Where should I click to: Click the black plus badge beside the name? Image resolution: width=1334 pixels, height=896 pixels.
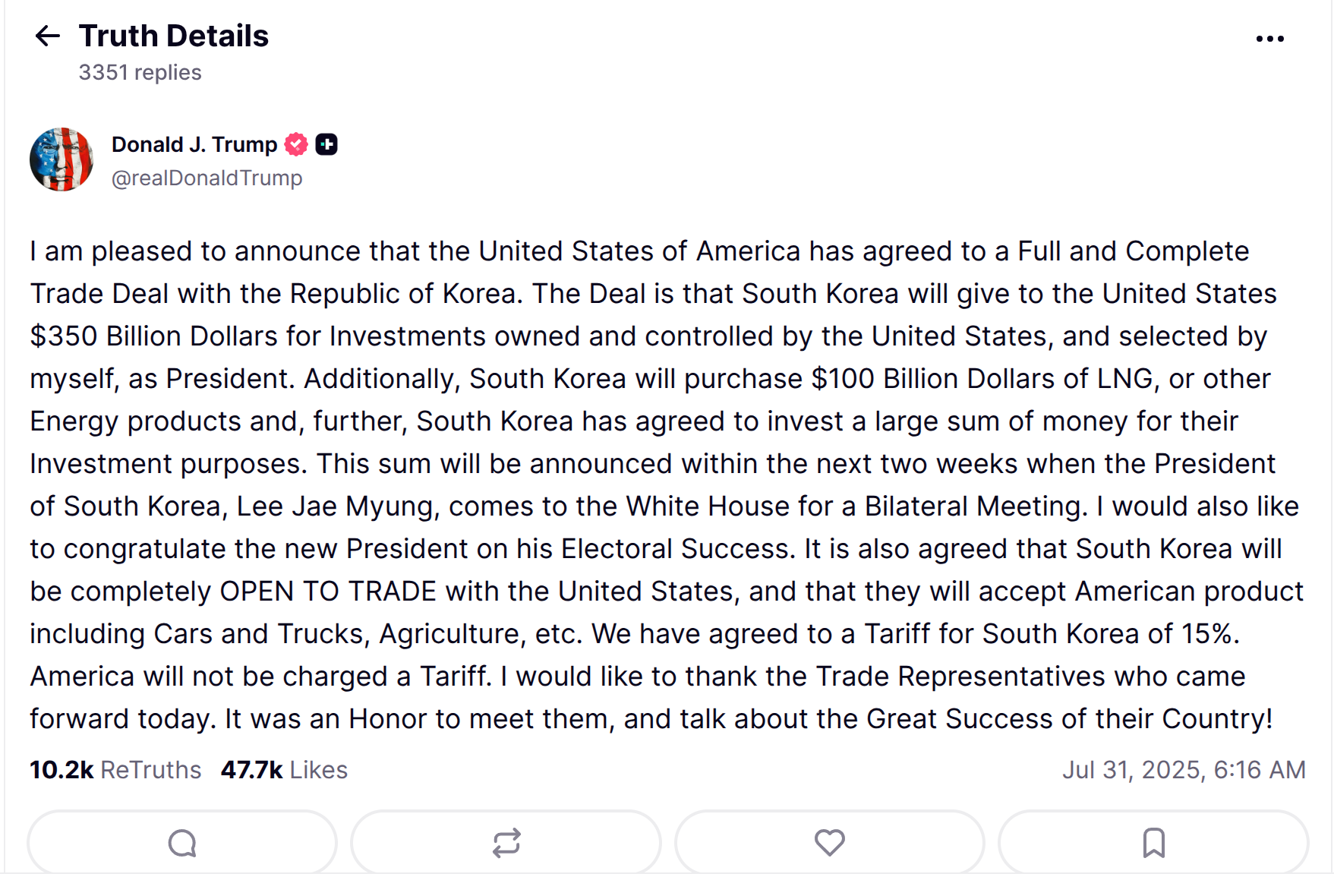326,144
